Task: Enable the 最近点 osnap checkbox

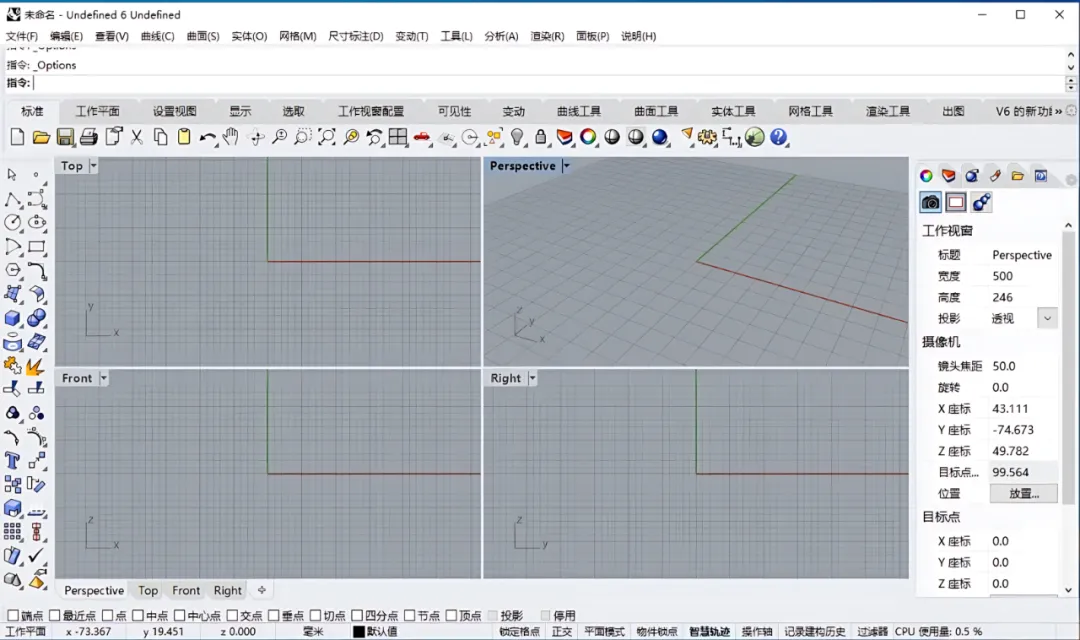Action: click(54, 615)
